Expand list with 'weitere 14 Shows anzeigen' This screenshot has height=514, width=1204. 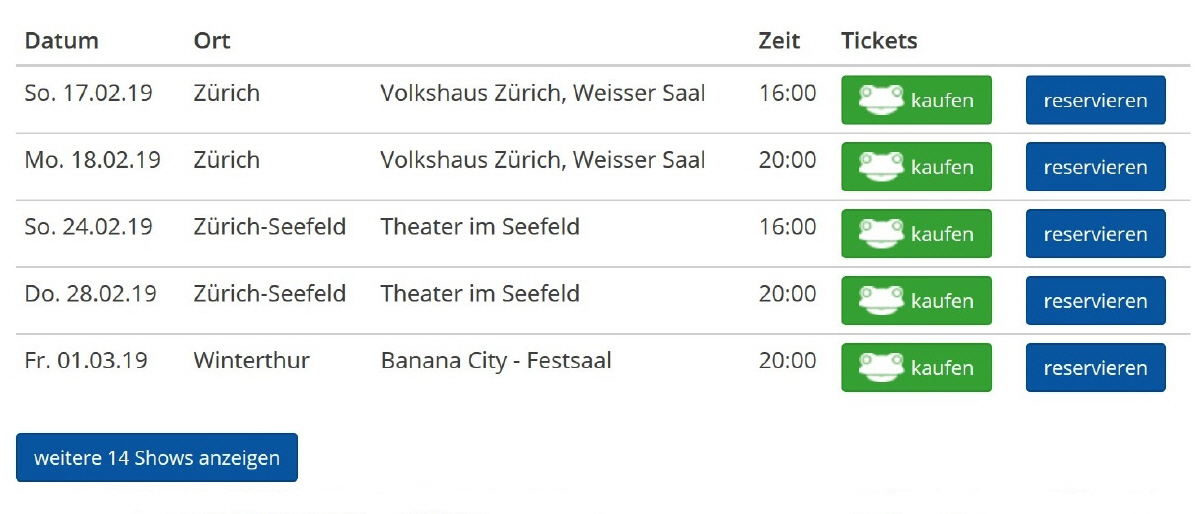(157, 458)
